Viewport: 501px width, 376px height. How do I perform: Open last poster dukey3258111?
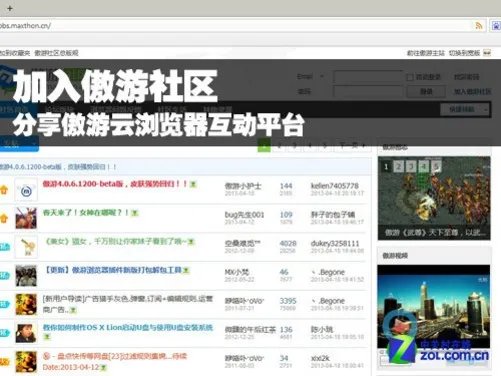click(335, 243)
